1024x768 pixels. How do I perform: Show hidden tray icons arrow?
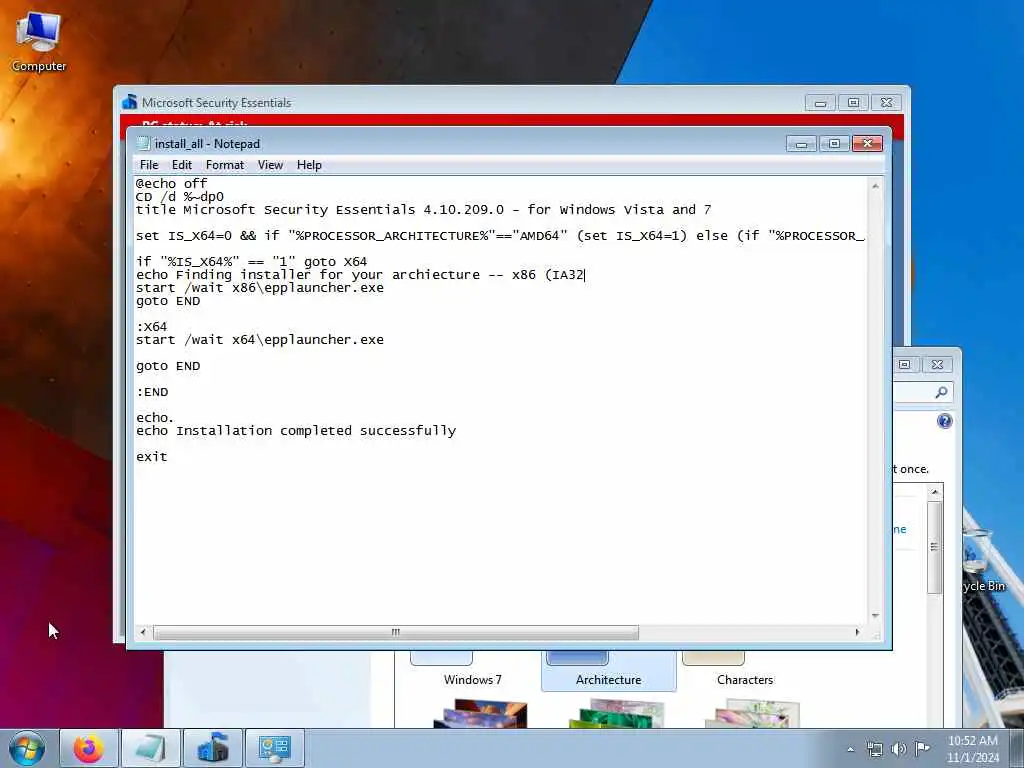point(850,749)
